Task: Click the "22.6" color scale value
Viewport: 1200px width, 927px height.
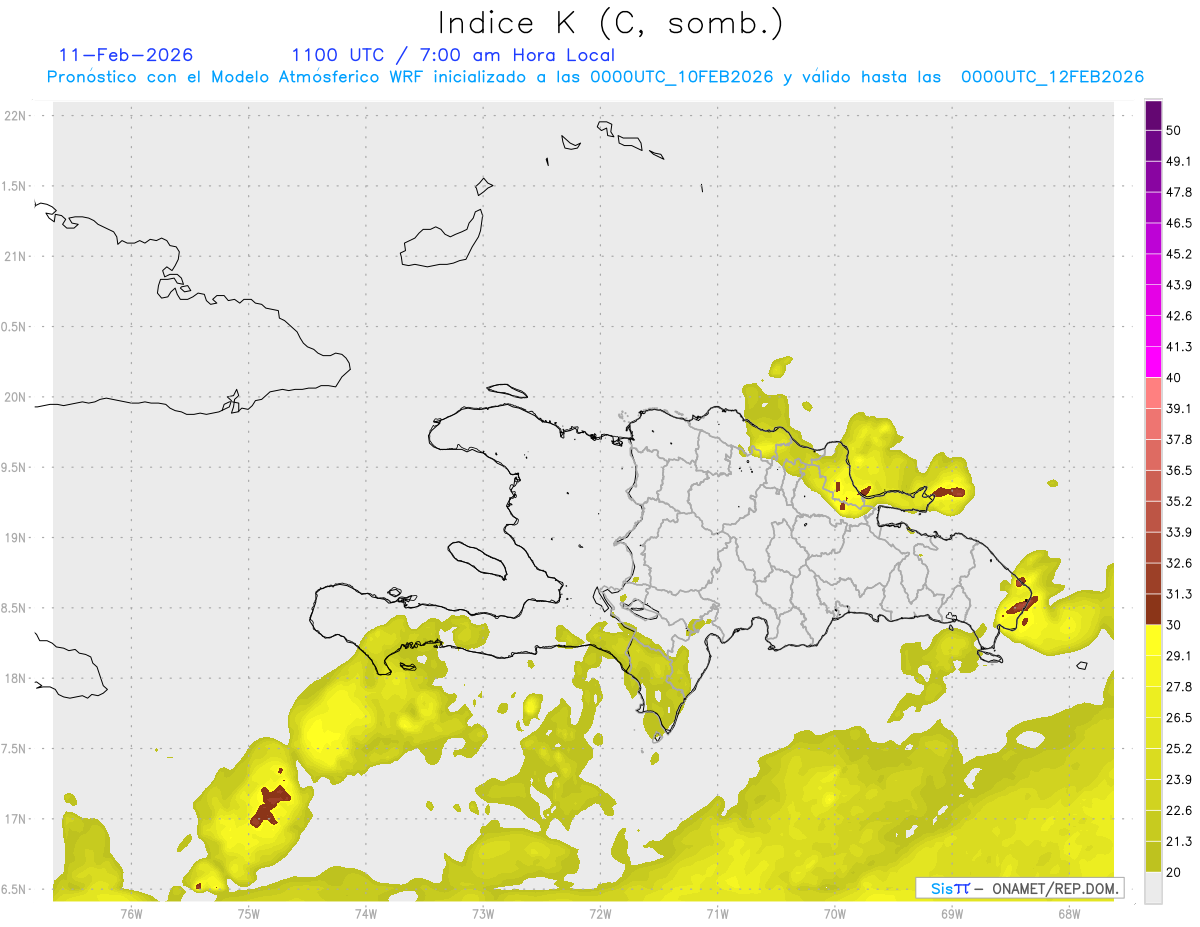Action: point(1179,811)
